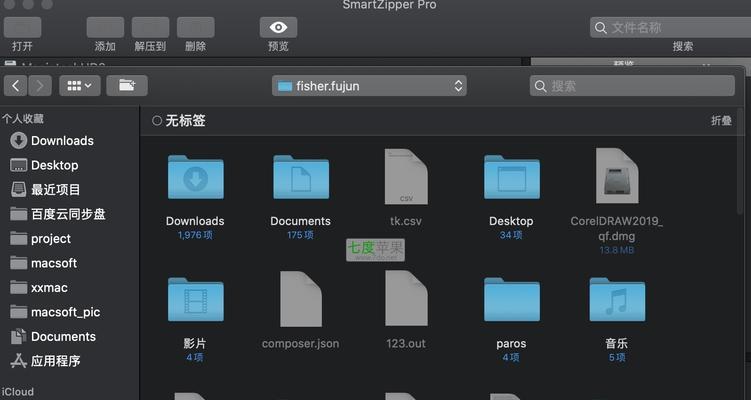Screen dimensions: 751x400
Task: Select the xxmac folder in sidebar
Action: click(38, 287)
